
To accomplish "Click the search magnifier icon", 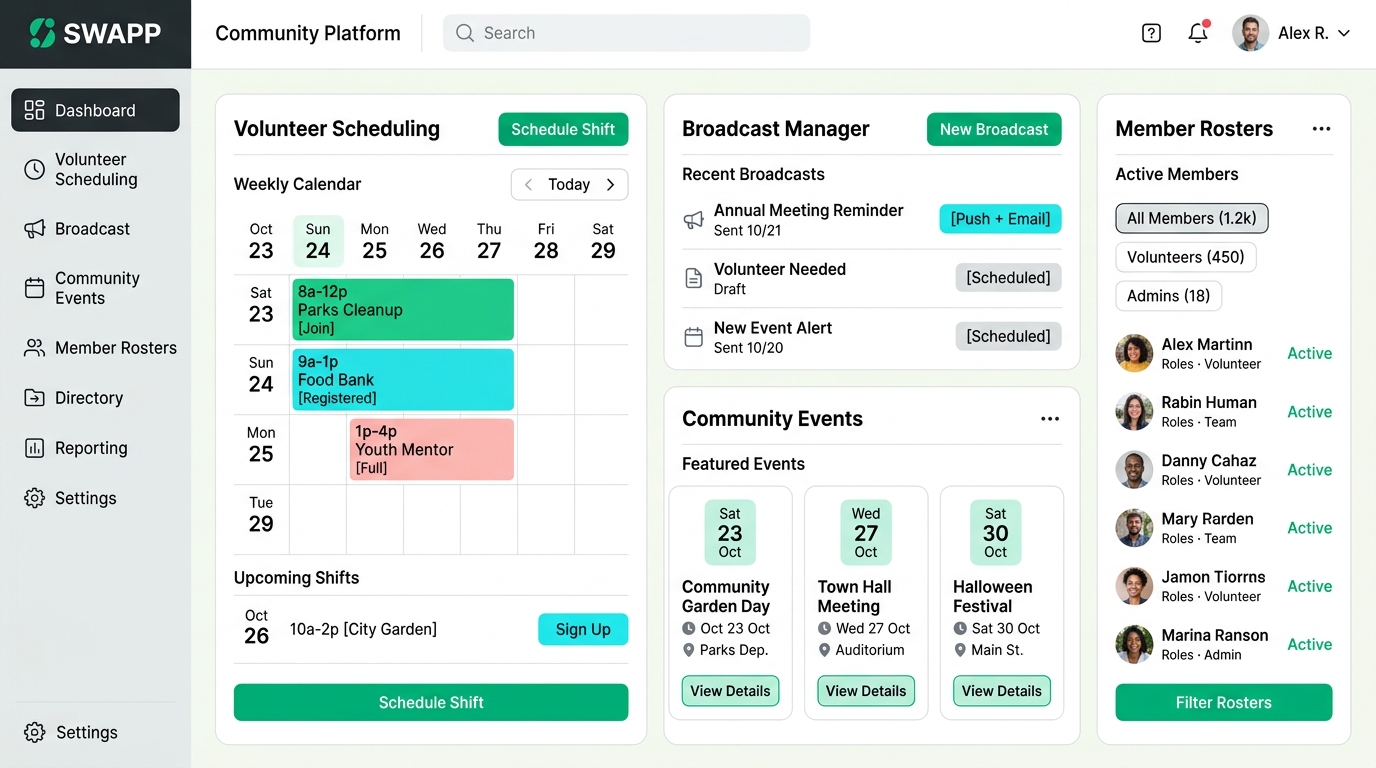I will [x=465, y=33].
